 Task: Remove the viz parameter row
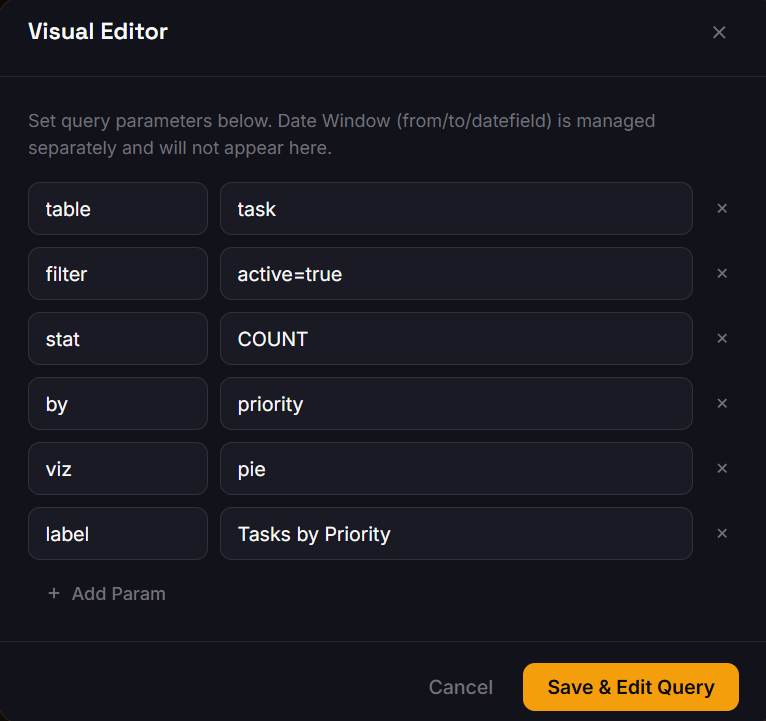[722, 468]
